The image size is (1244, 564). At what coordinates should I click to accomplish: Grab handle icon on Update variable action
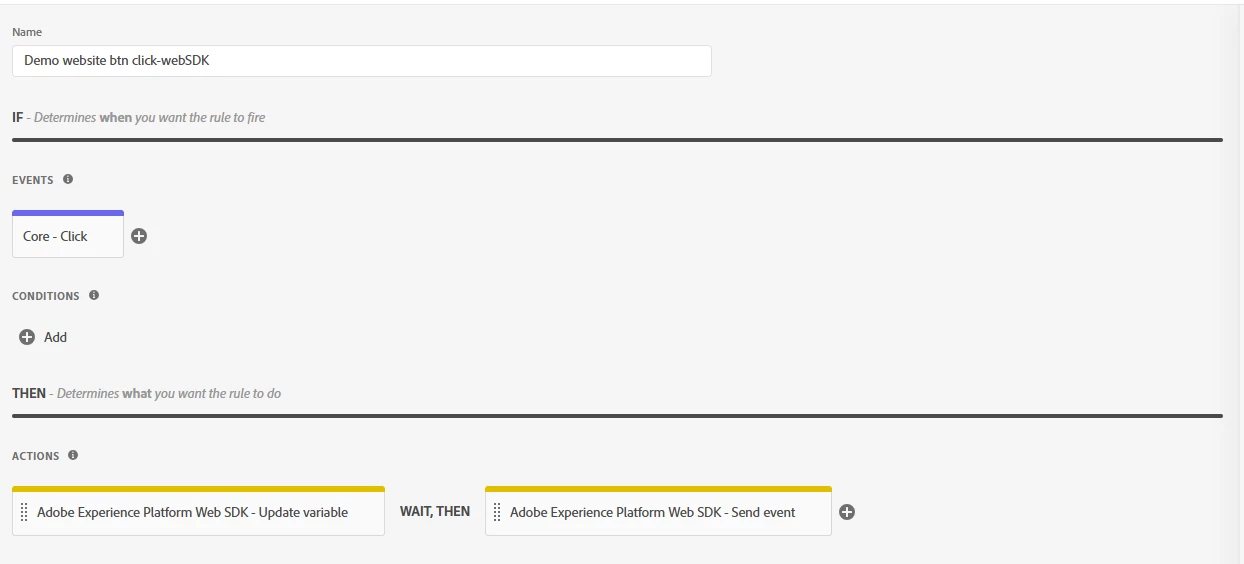click(24, 512)
